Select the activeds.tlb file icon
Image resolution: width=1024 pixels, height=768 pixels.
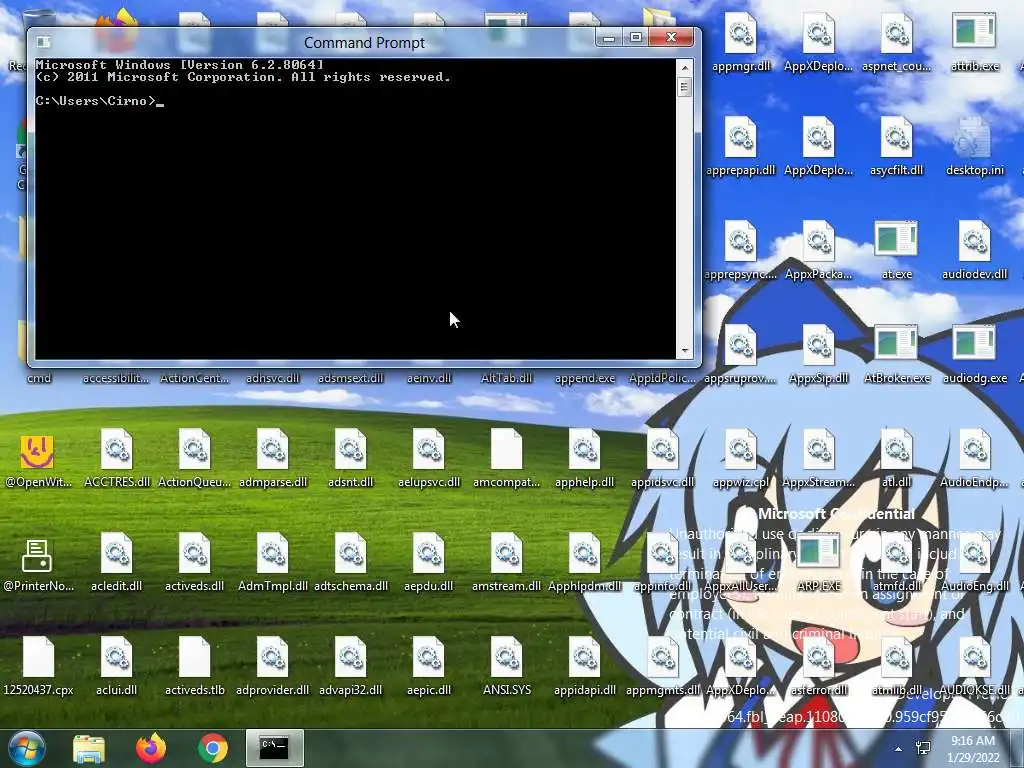195,666
